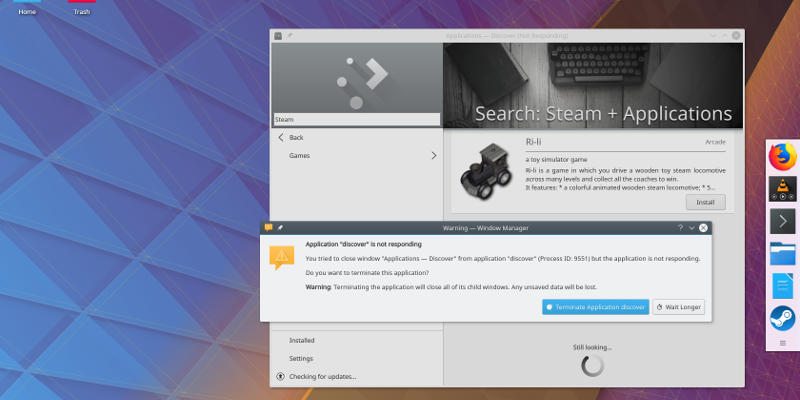Image resolution: width=800 pixels, height=400 pixels.
Task: Click the Window Manager dialog titlebar menu icon
Action: click(x=268, y=228)
